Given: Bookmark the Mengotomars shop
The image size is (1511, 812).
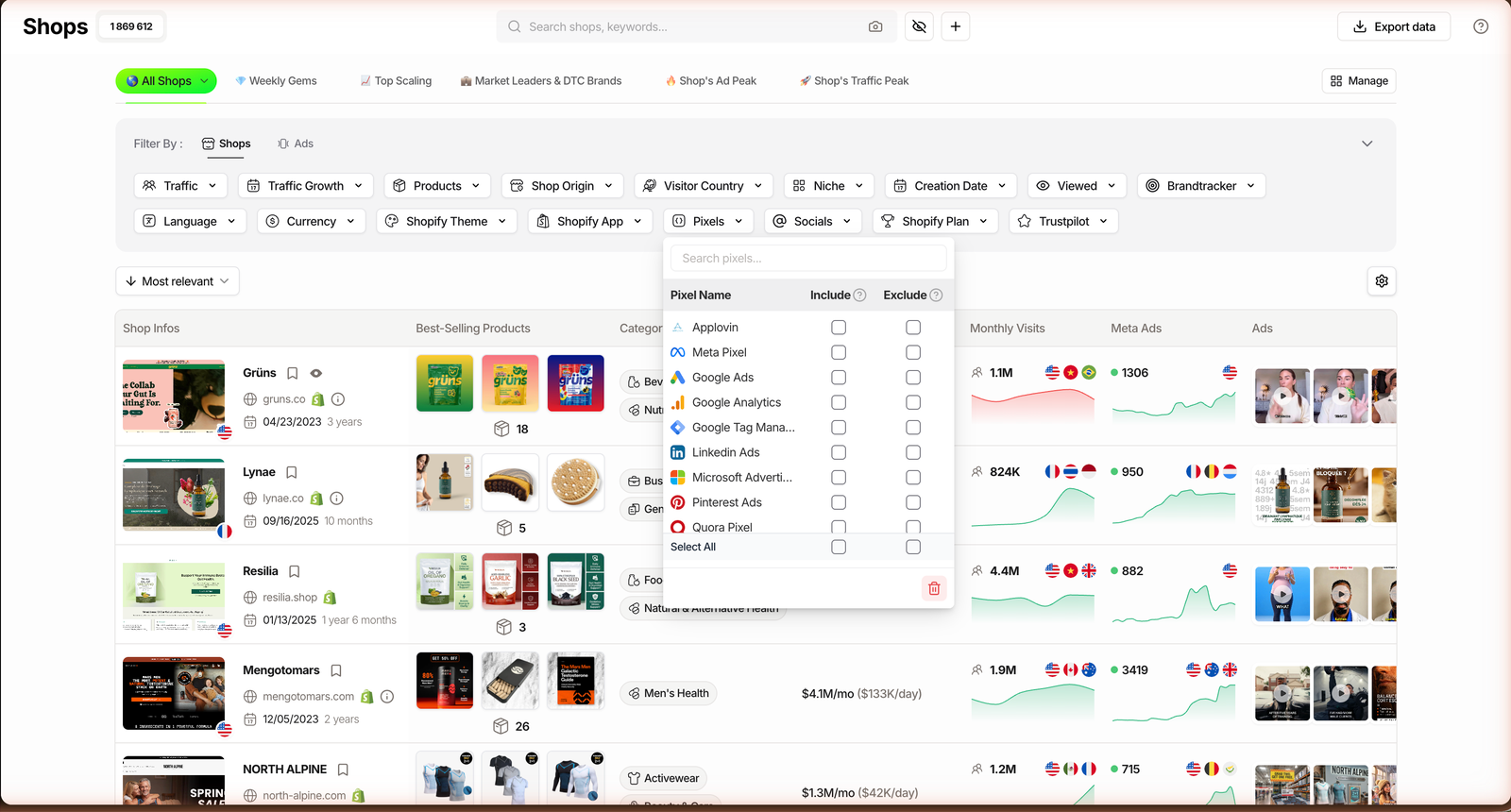Looking at the screenshot, I should point(336,670).
